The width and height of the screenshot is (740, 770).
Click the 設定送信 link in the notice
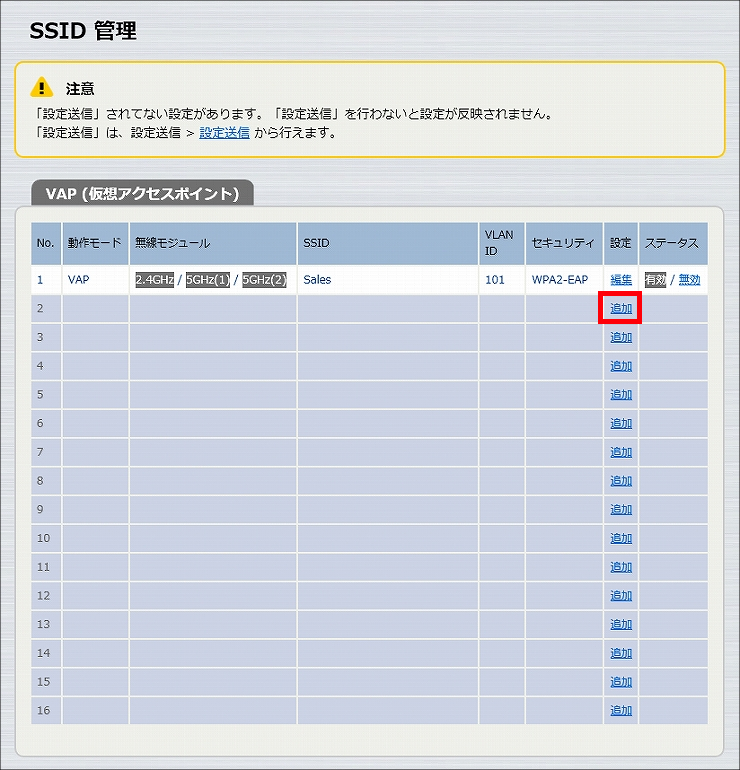(x=224, y=133)
